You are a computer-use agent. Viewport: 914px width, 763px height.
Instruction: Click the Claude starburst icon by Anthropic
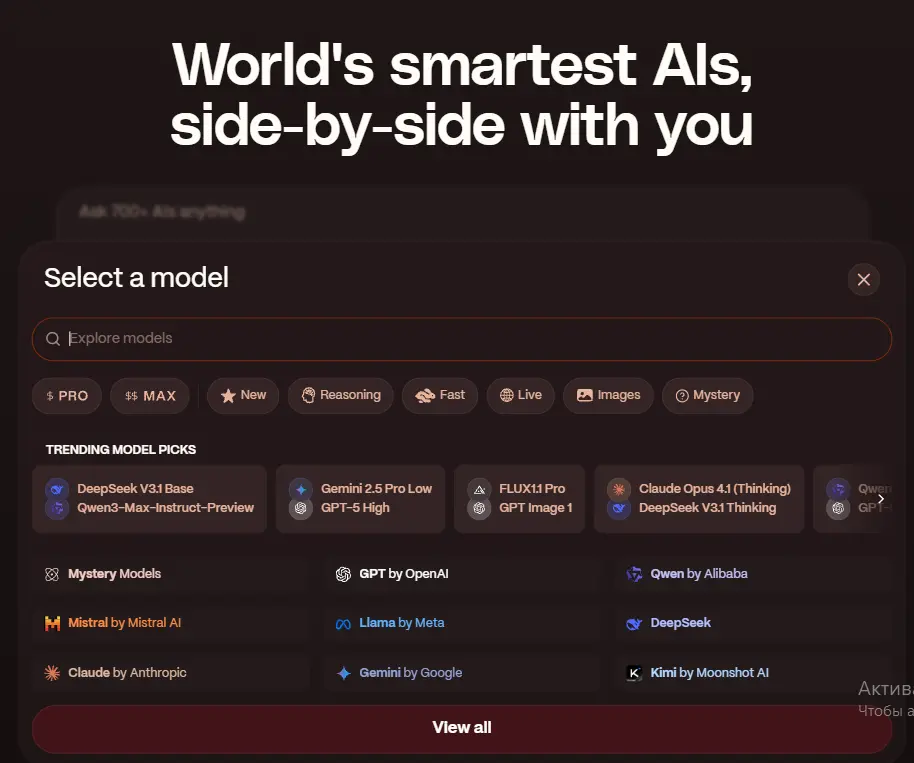coord(52,673)
